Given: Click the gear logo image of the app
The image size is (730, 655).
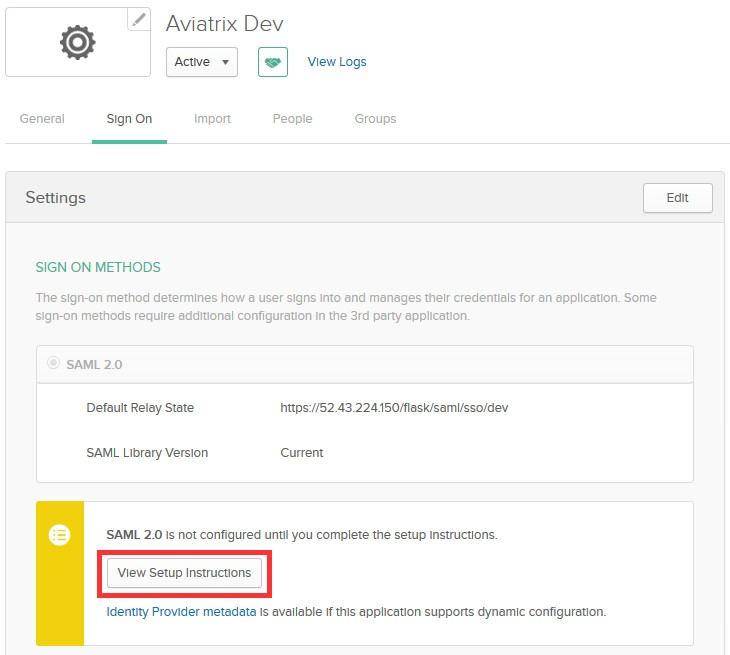Looking at the screenshot, I should (x=78, y=41).
